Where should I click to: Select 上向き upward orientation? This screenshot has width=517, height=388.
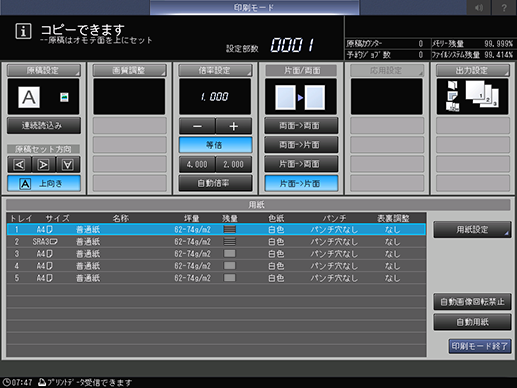click(x=44, y=183)
